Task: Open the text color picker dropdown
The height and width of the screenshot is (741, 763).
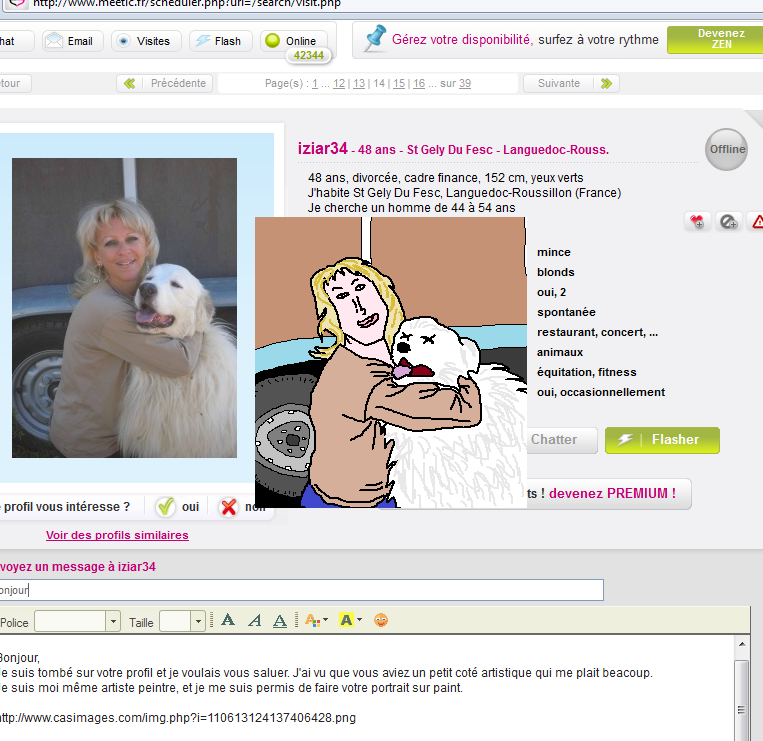Action: click(316, 621)
